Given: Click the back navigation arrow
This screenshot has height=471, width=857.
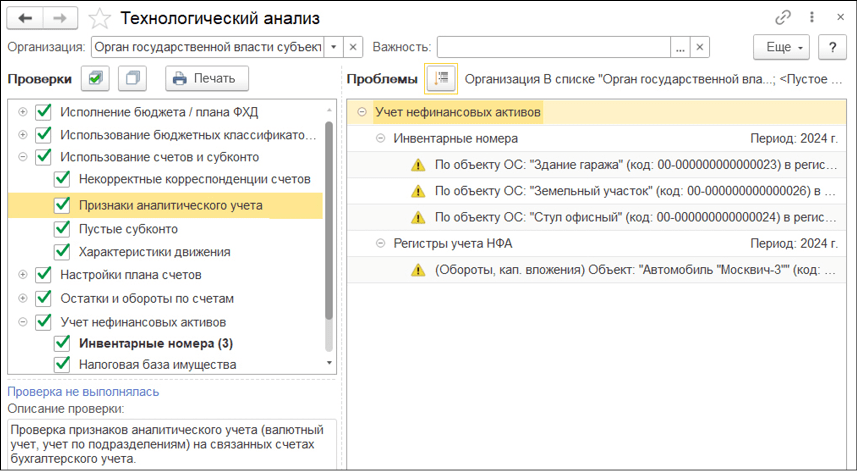Looking at the screenshot, I should coord(25,18).
